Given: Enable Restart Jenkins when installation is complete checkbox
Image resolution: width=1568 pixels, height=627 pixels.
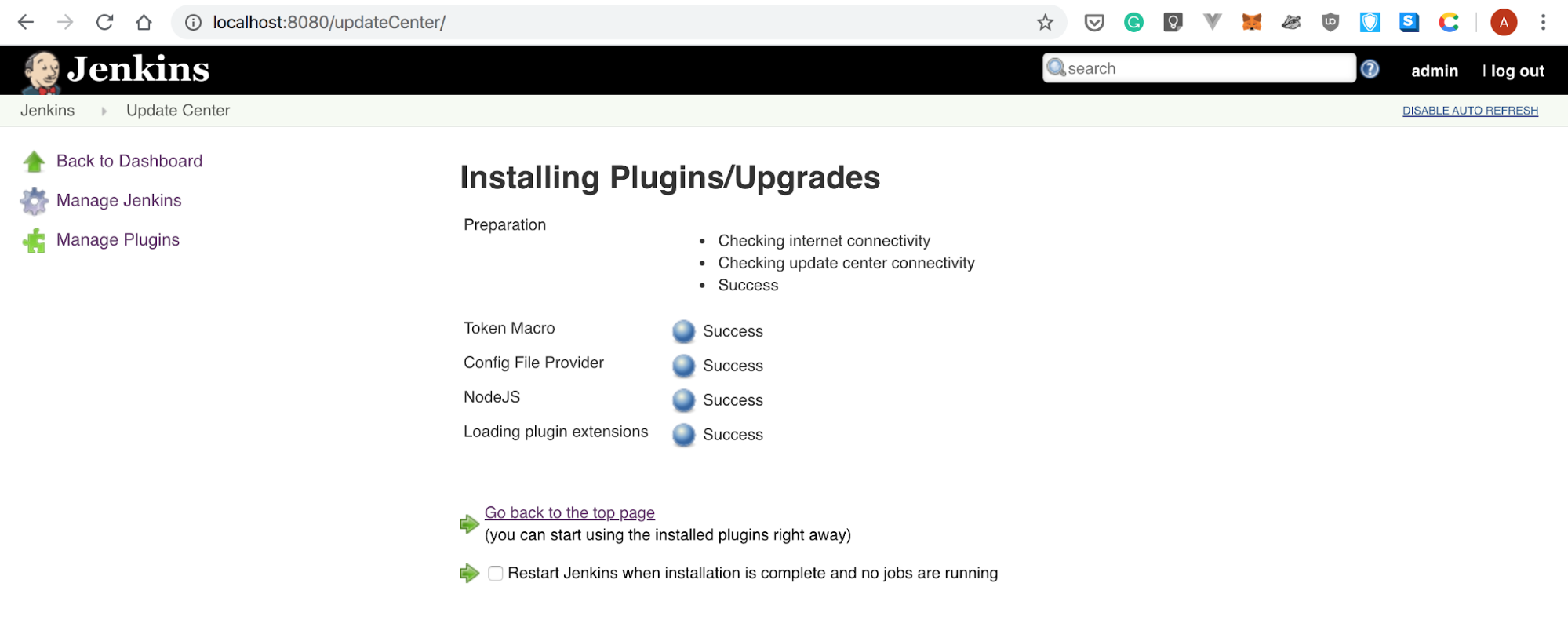Looking at the screenshot, I should coord(496,574).
